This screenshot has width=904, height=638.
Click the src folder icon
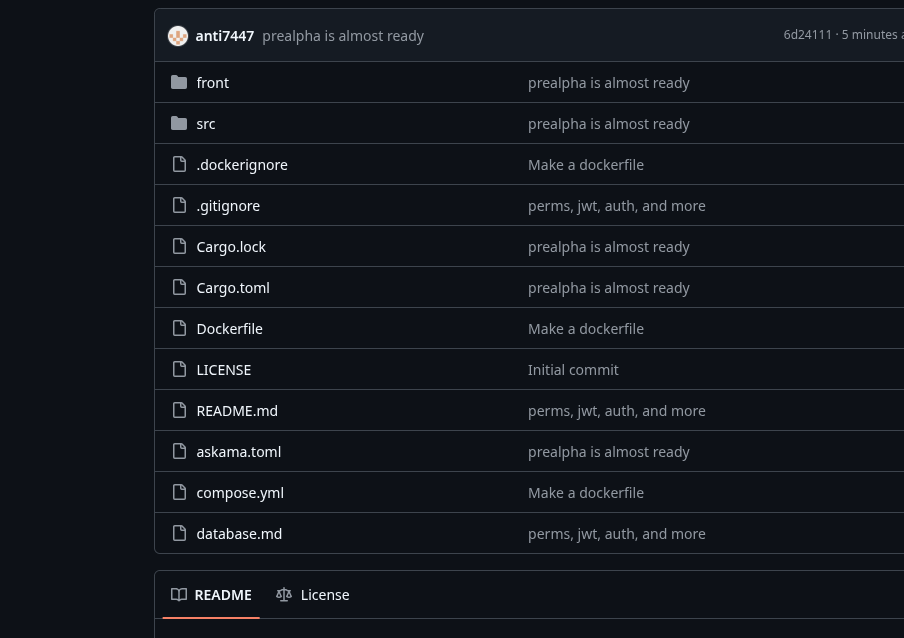tap(179, 123)
